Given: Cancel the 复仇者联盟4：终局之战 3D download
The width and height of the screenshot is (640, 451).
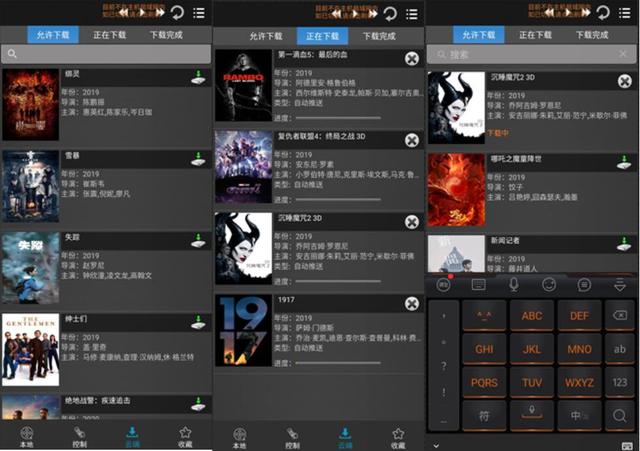Looking at the screenshot, I should [x=412, y=140].
